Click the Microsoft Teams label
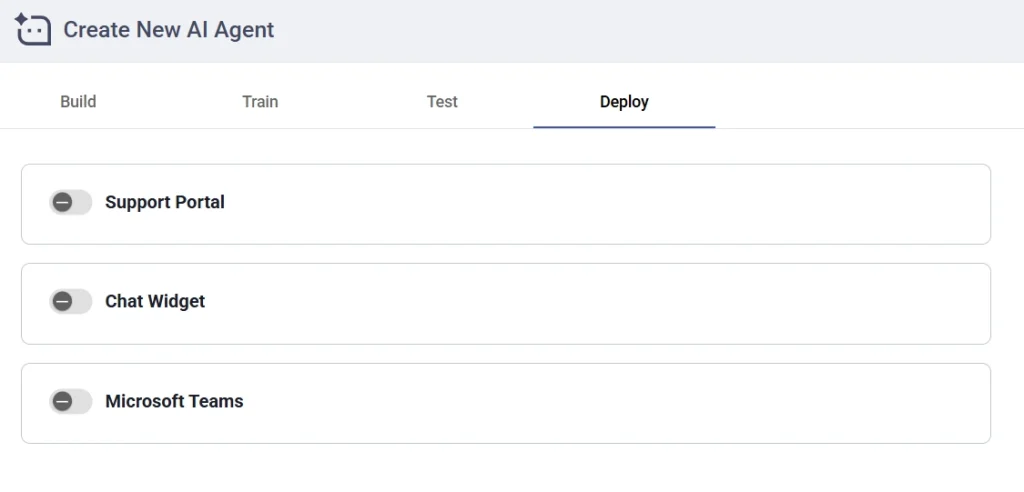 [174, 401]
